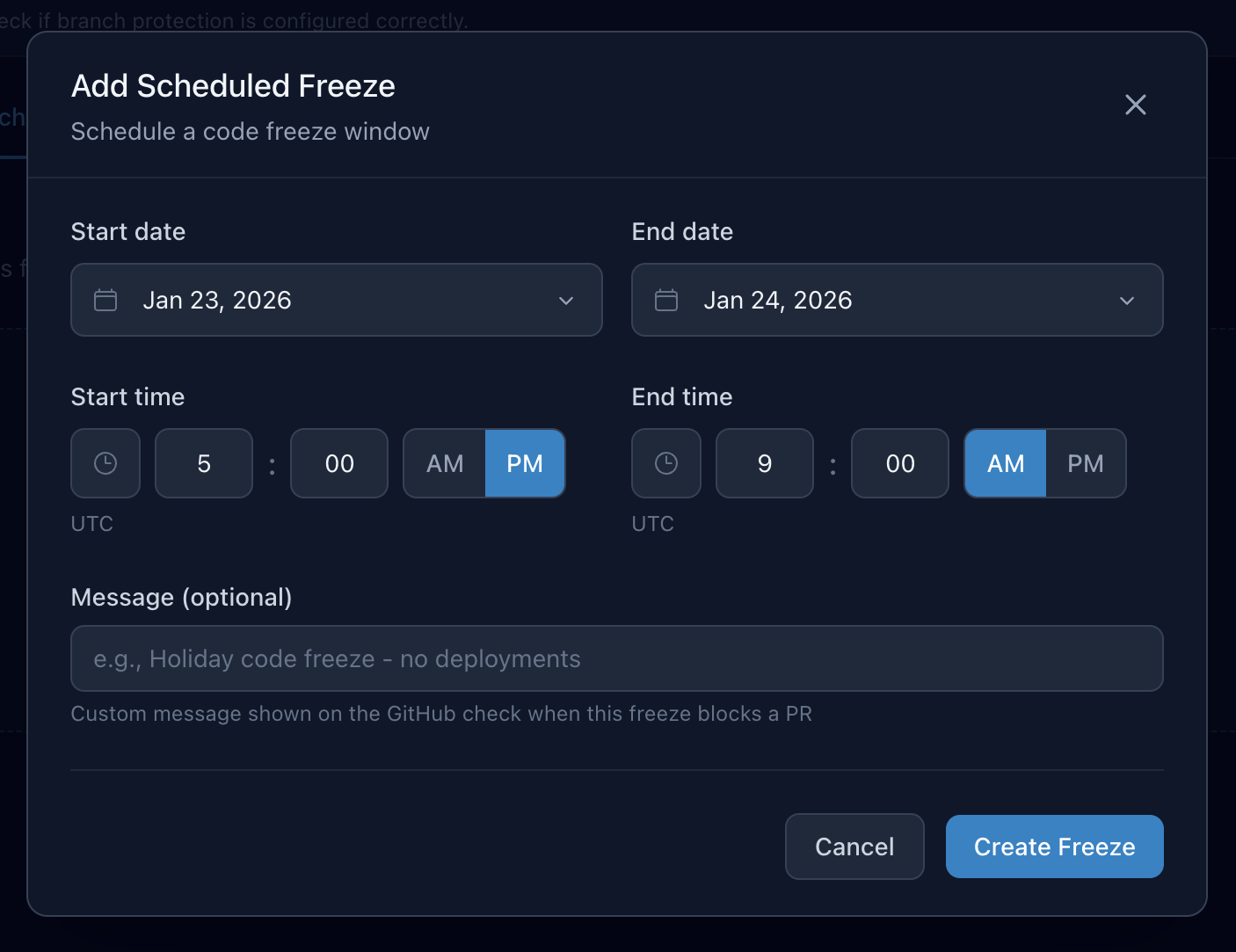
Task: Keep PM selected for start time
Action: pos(524,463)
